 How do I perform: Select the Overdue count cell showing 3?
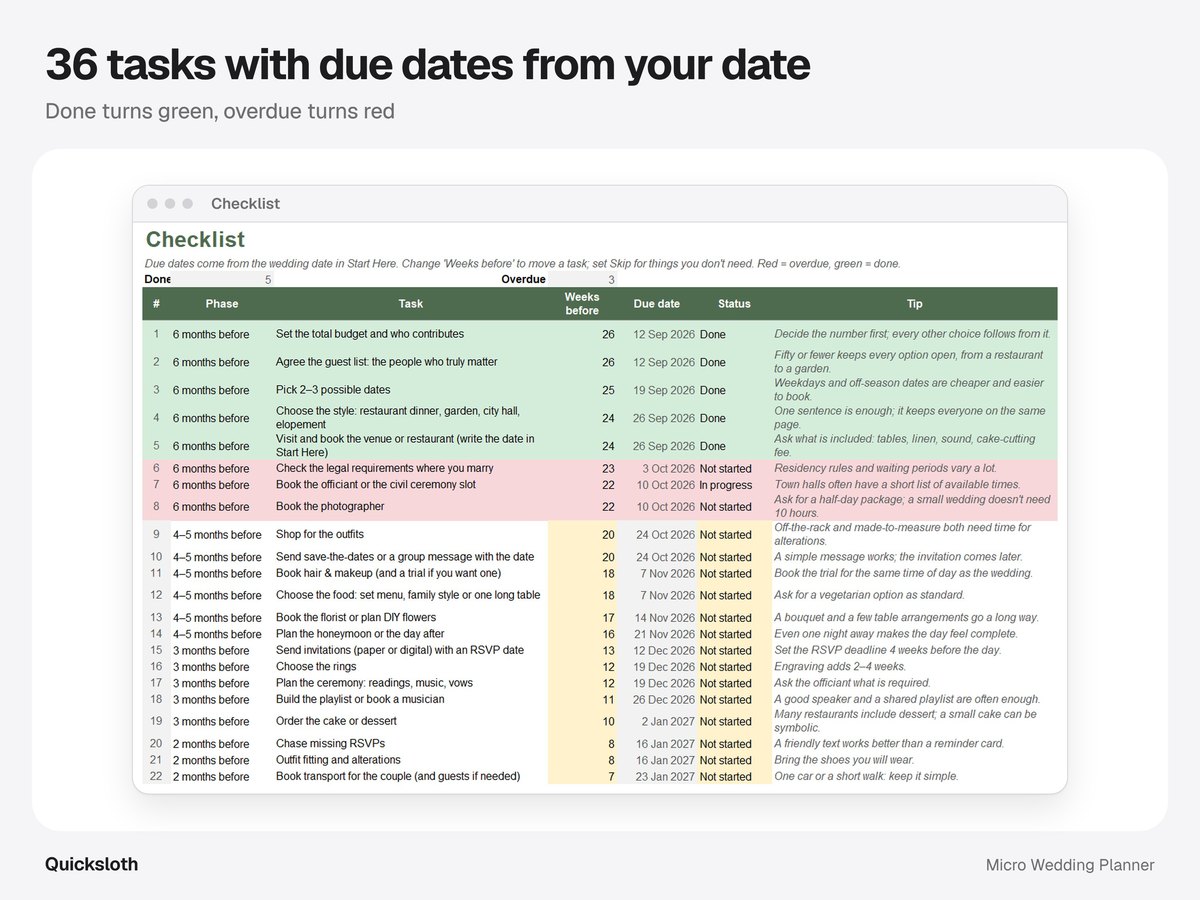point(582,280)
